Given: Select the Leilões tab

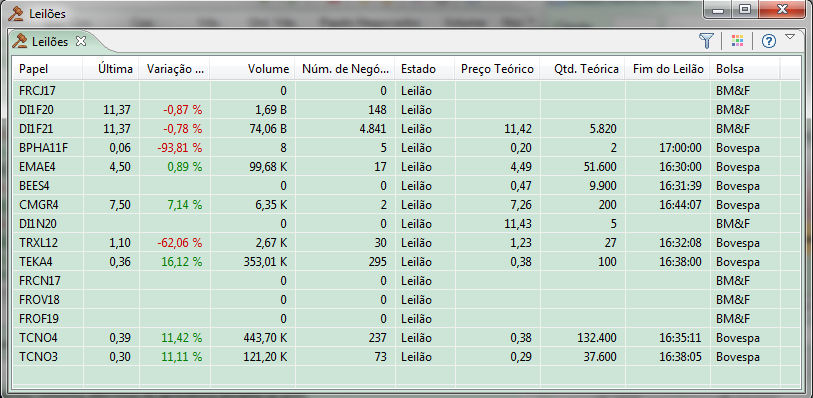Looking at the screenshot, I should [x=50, y=41].
